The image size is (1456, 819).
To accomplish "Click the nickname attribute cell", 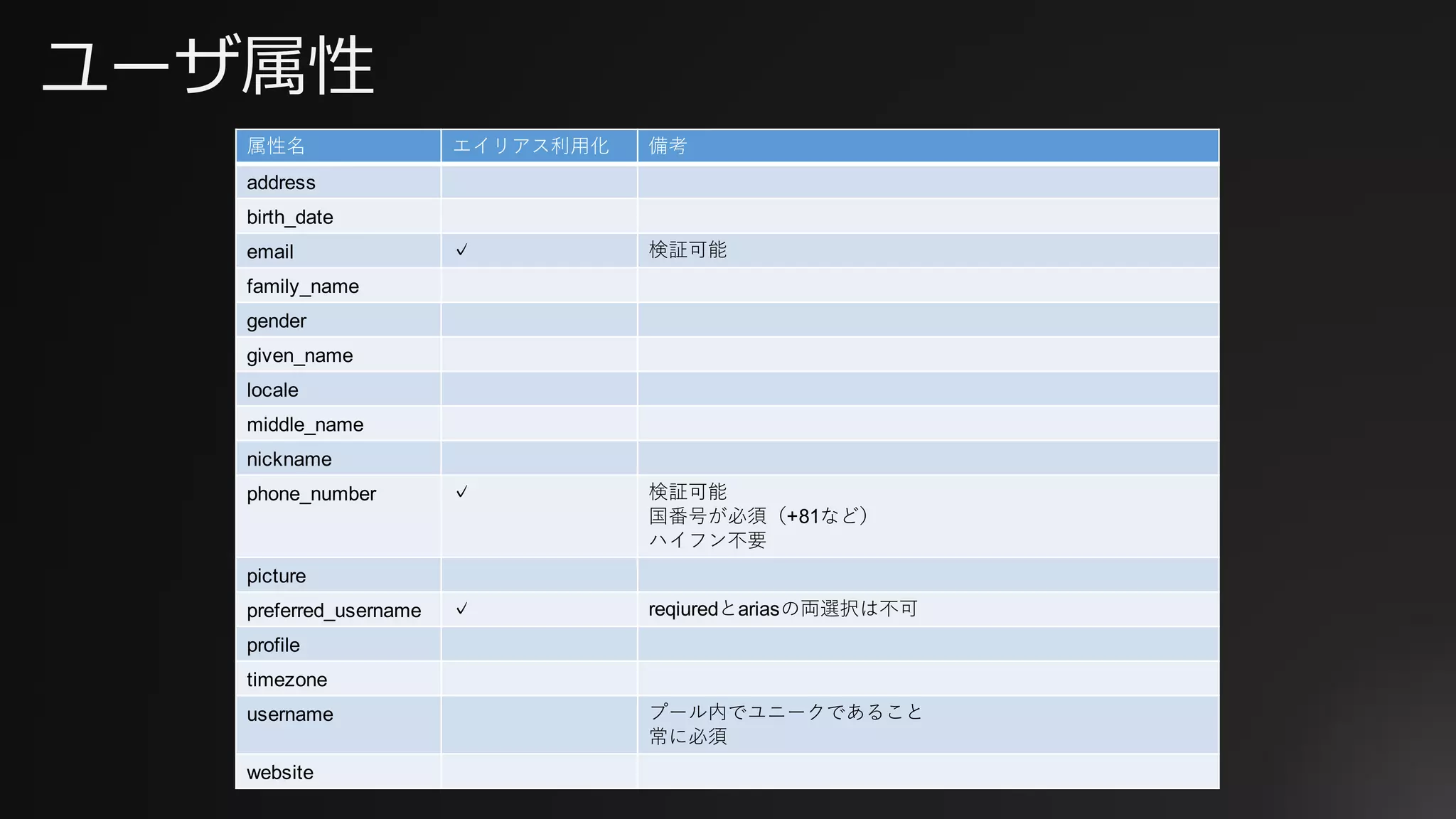I will pyautogui.click(x=338, y=459).
